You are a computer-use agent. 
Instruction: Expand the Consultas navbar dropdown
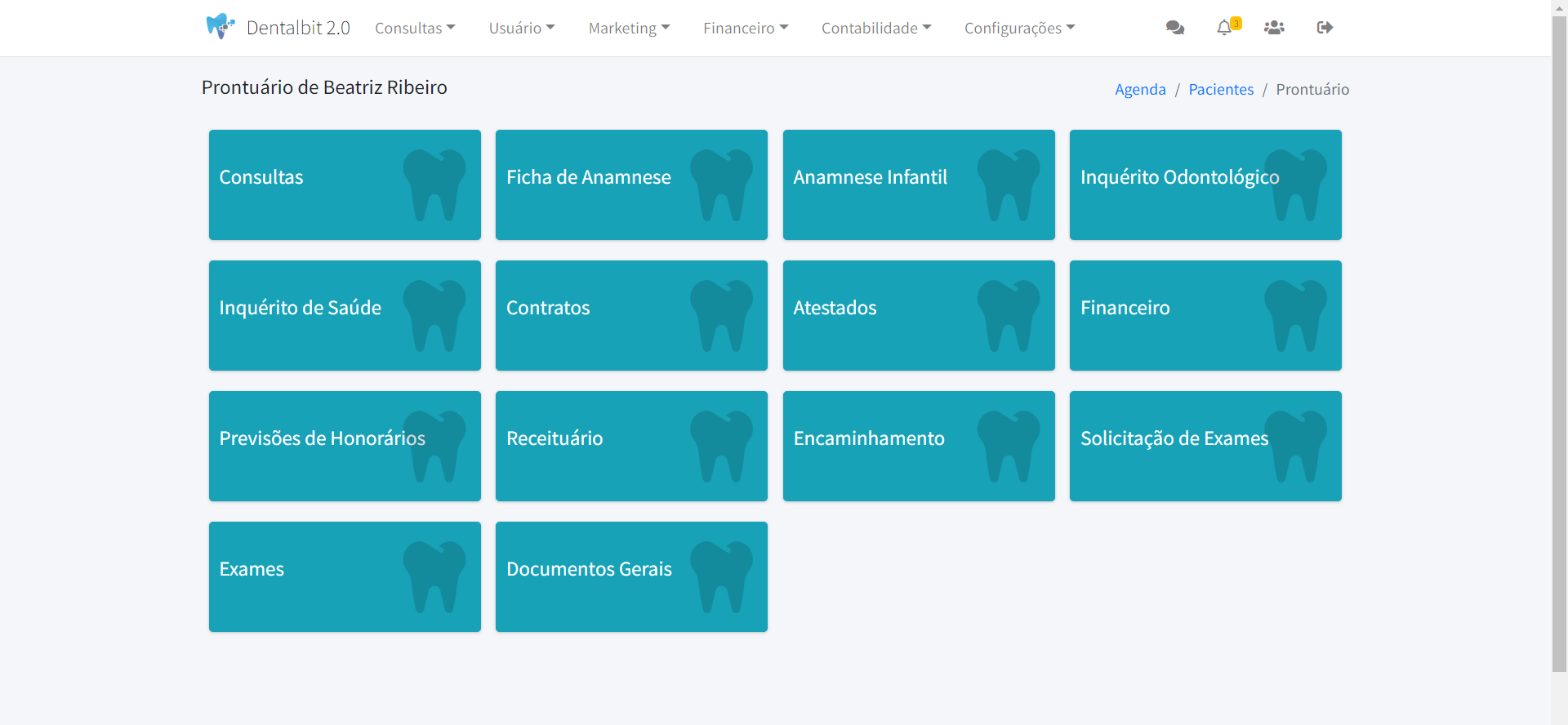[415, 28]
